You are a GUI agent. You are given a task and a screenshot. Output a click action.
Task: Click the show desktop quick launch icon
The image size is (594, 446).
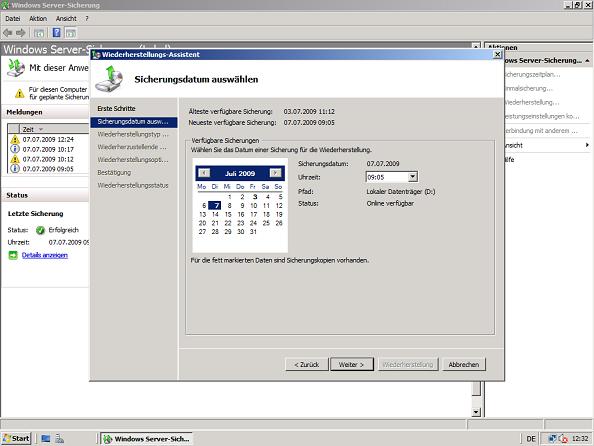pos(45,438)
